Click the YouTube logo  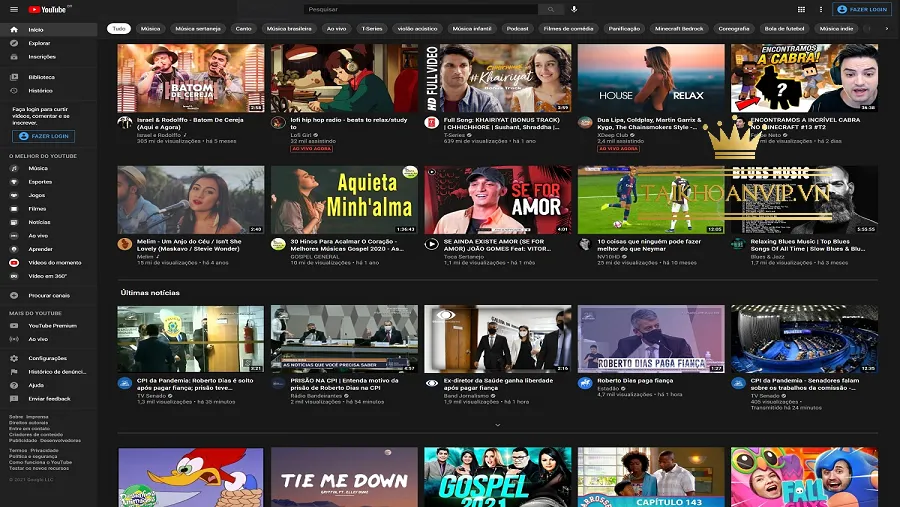point(49,9)
